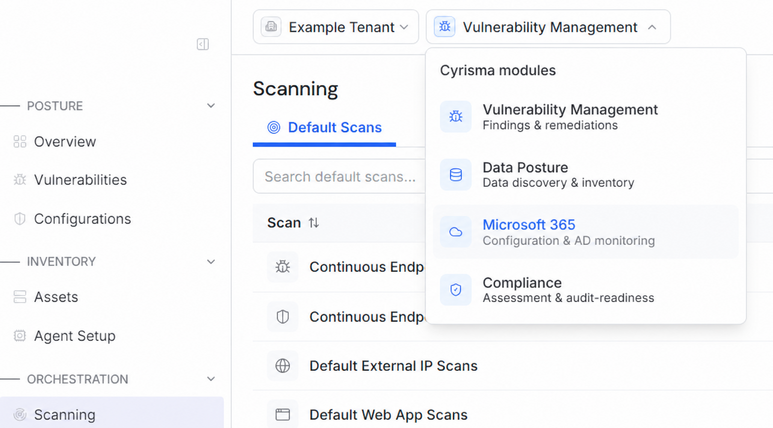Click the browser window icon for Default Web App Scans

point(282,415)
